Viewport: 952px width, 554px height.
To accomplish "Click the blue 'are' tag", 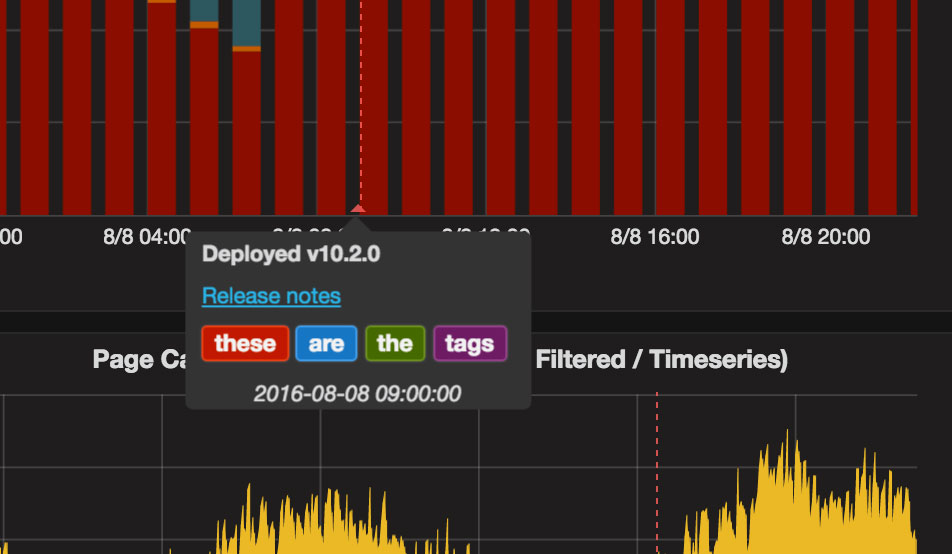I will tap(326, 343).
